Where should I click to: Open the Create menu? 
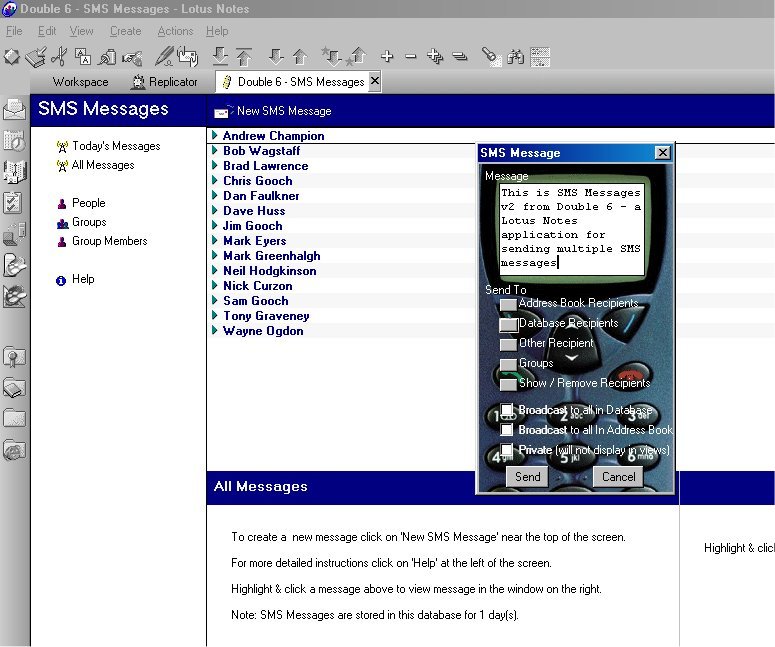pos(126,31)
